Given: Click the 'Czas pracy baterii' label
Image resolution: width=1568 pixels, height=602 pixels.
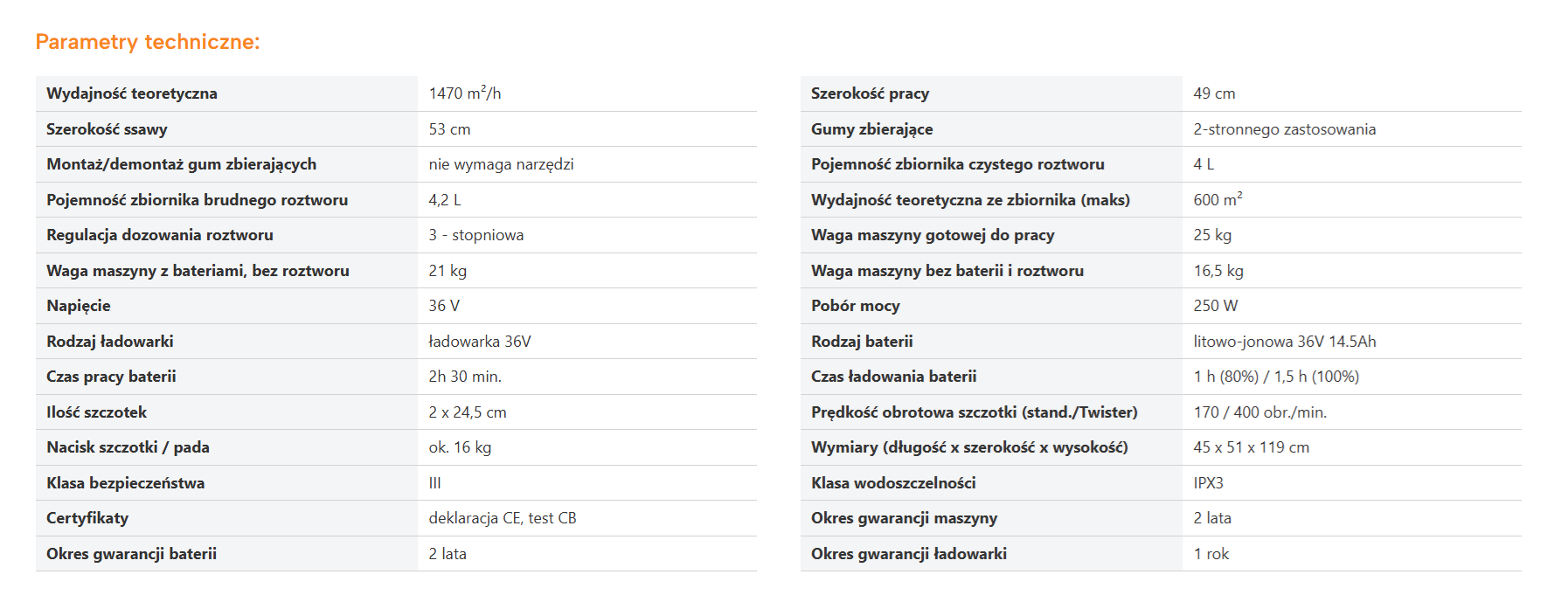Looking at the screenshot, I should point(111,377).
